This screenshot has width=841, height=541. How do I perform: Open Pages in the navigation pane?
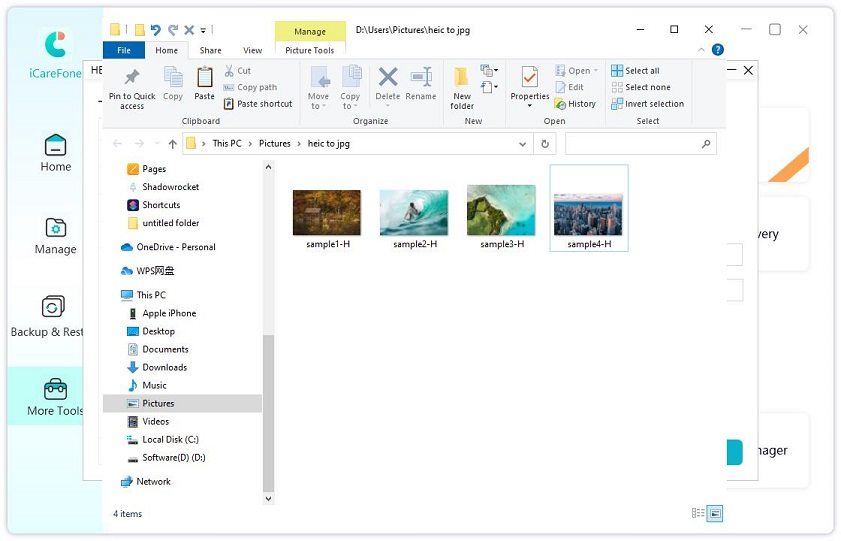tap(146, 169)
